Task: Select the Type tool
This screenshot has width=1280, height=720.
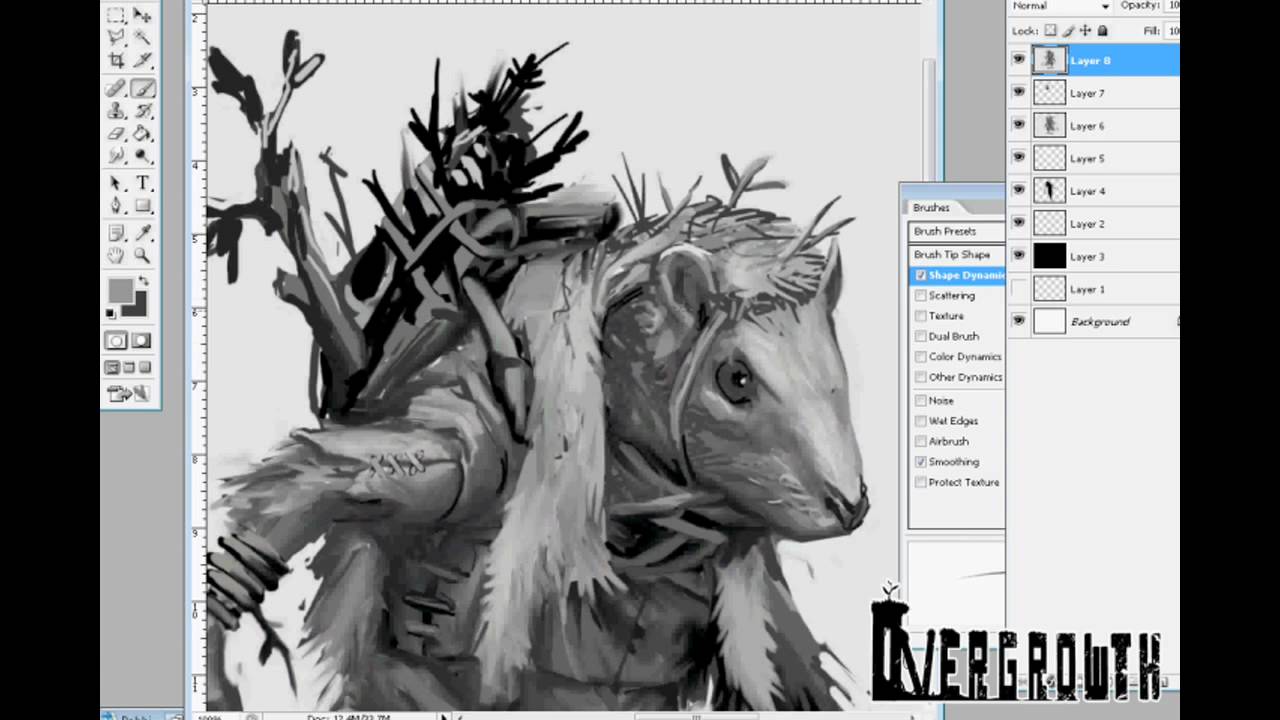Action: click(x=143, y=184)
